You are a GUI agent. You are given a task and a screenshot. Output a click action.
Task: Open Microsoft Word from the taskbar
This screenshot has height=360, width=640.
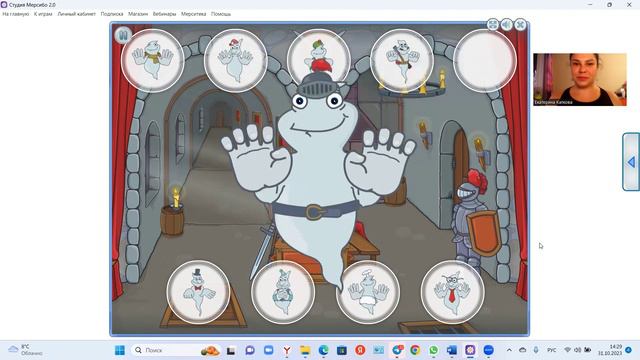(452, 350)
